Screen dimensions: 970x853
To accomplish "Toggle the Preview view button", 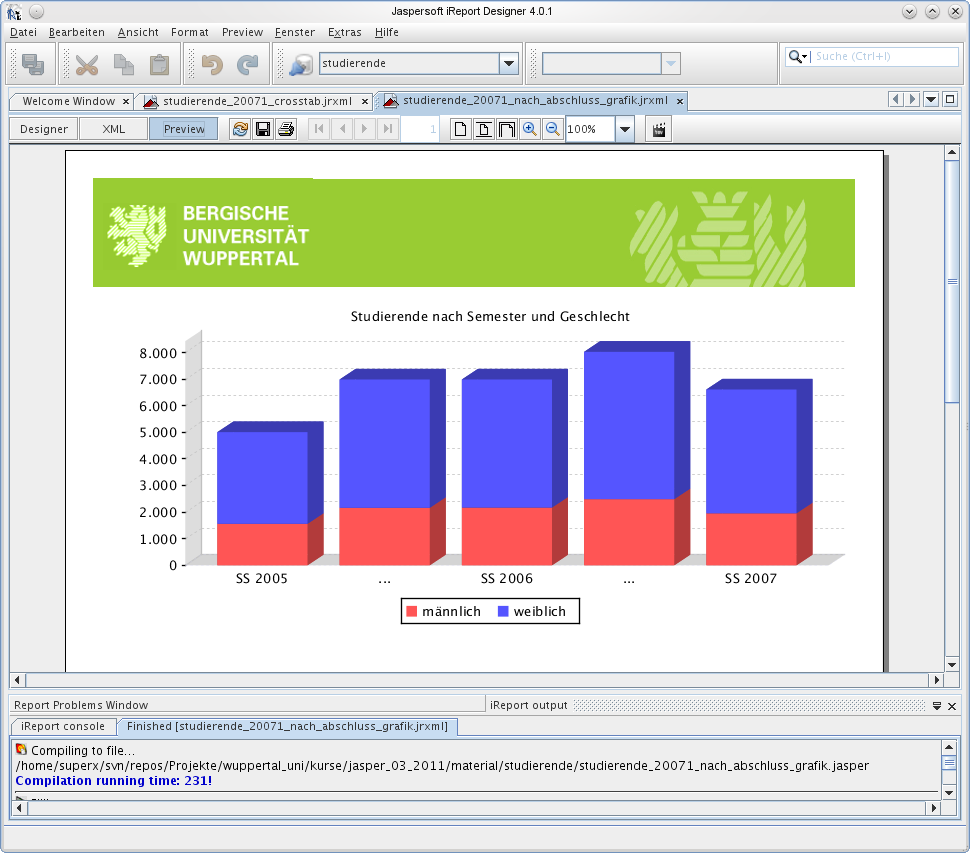I will [x=184, y=129].
